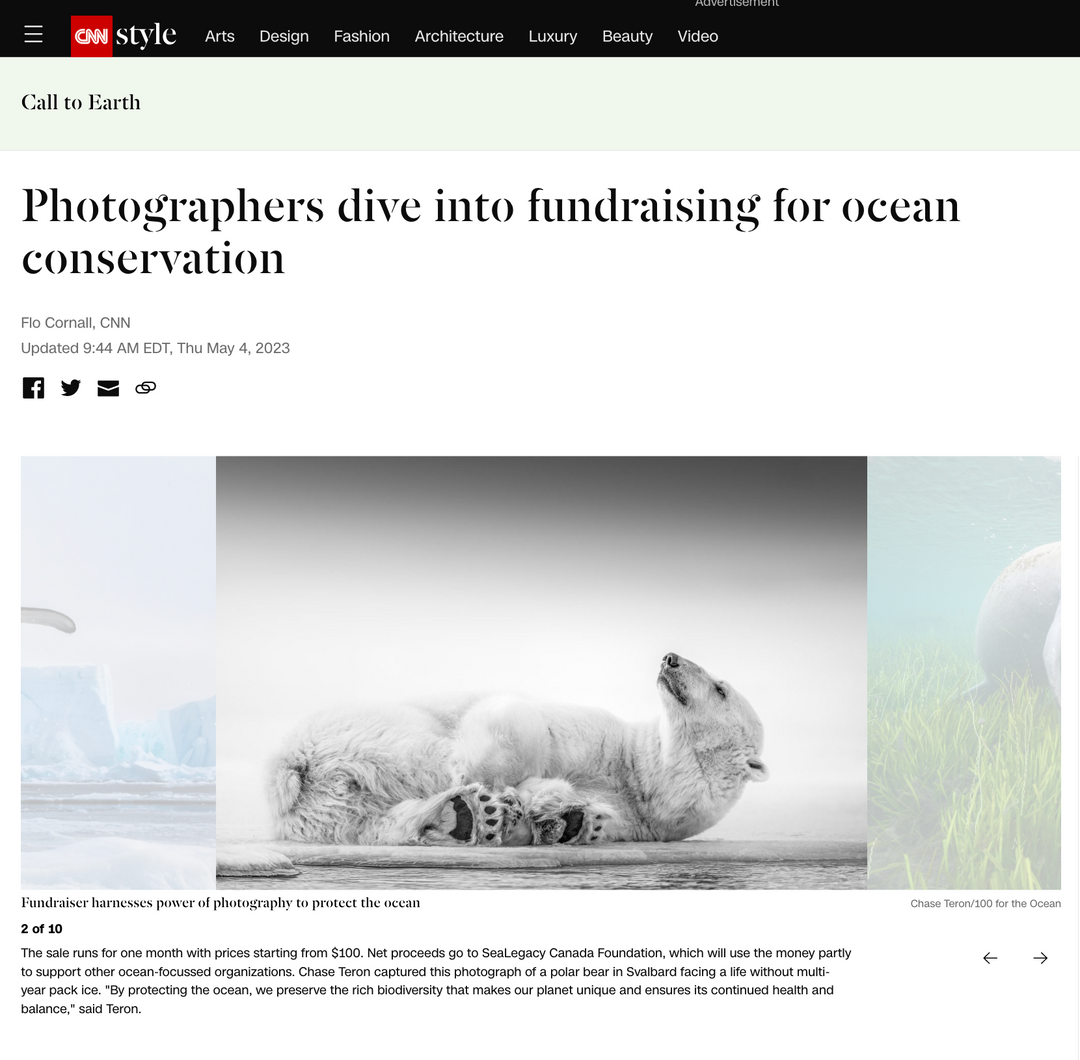Viewport: 1080px width, 1060px height.
Task: Go to previous gallery photo arrow
Action: (990, 958)
